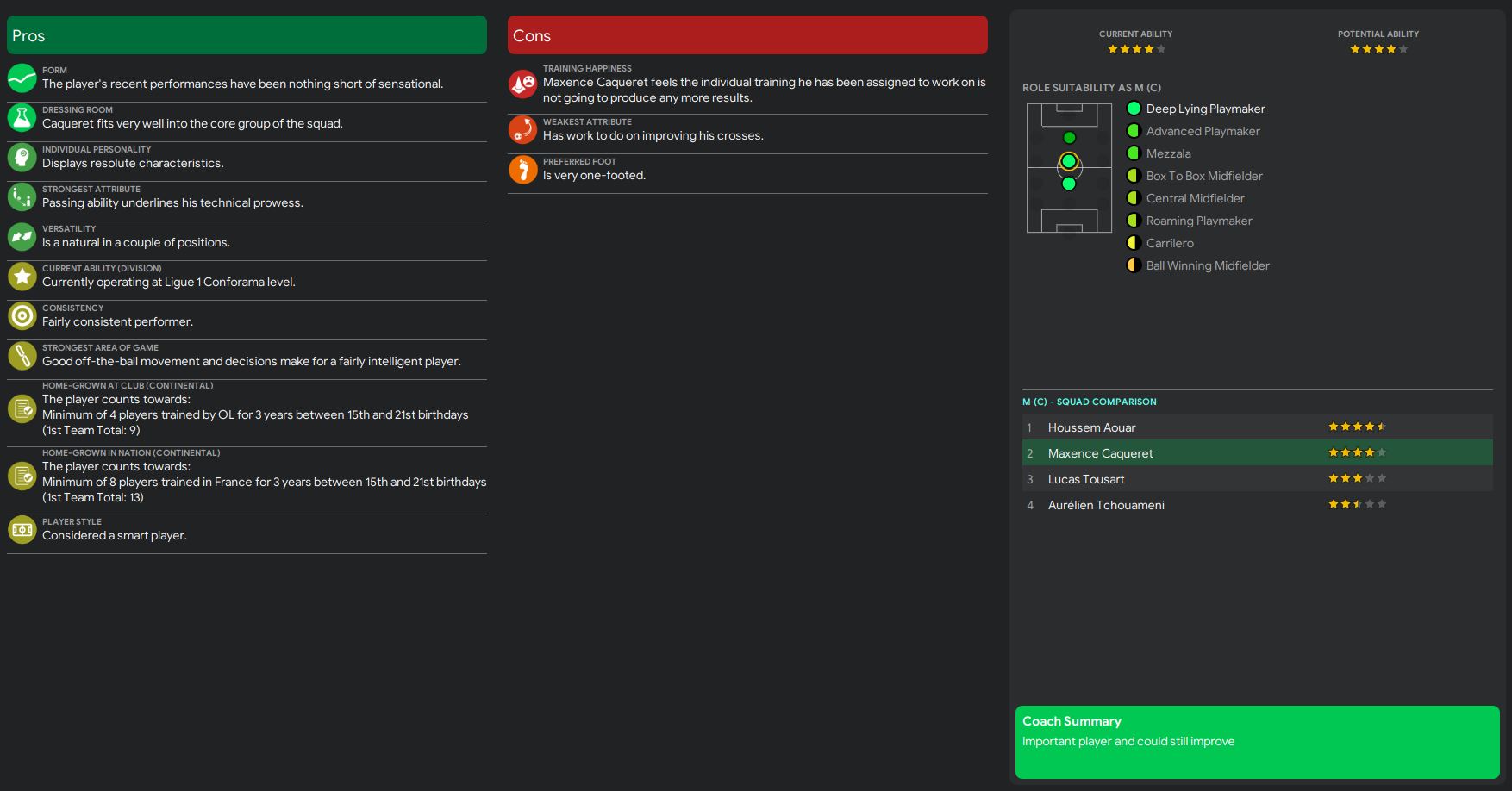Click the Individual Personality head icon
Image resolution: width=1512 pixels, height=791 pixels.
click(x=22, y=157)
